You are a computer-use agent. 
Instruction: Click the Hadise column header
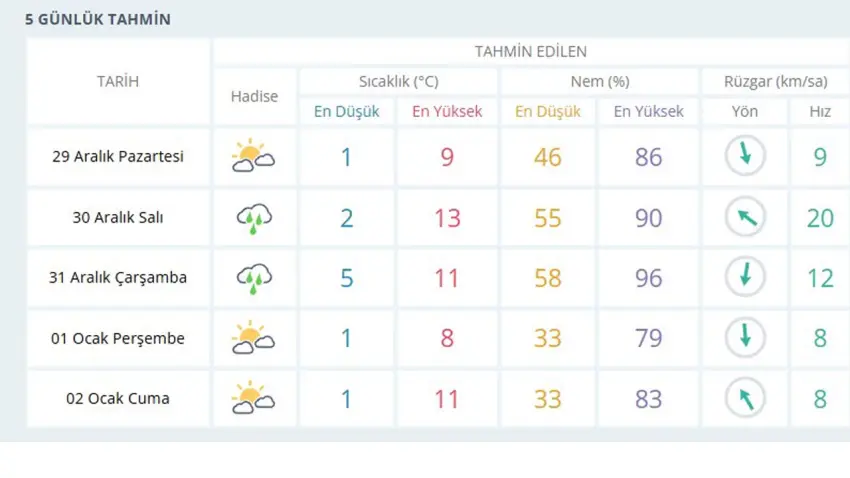pyautogui.click(x=254, y=97)
